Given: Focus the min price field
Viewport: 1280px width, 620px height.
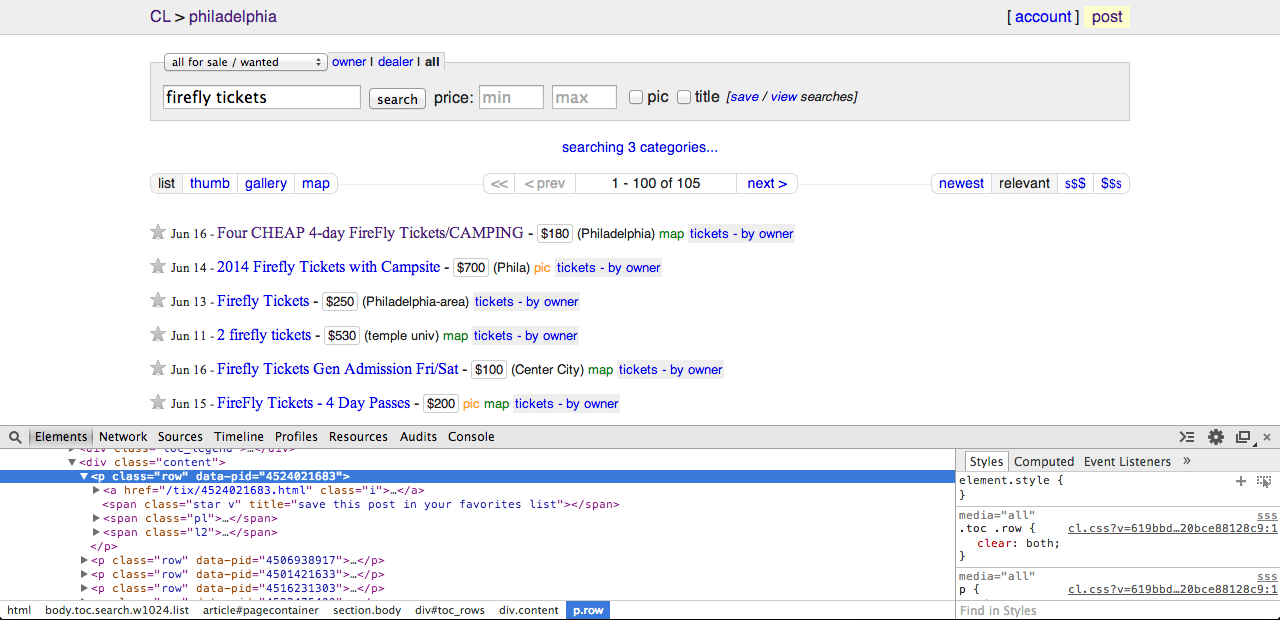Looking at the screenshot, I should pos(512,97).
